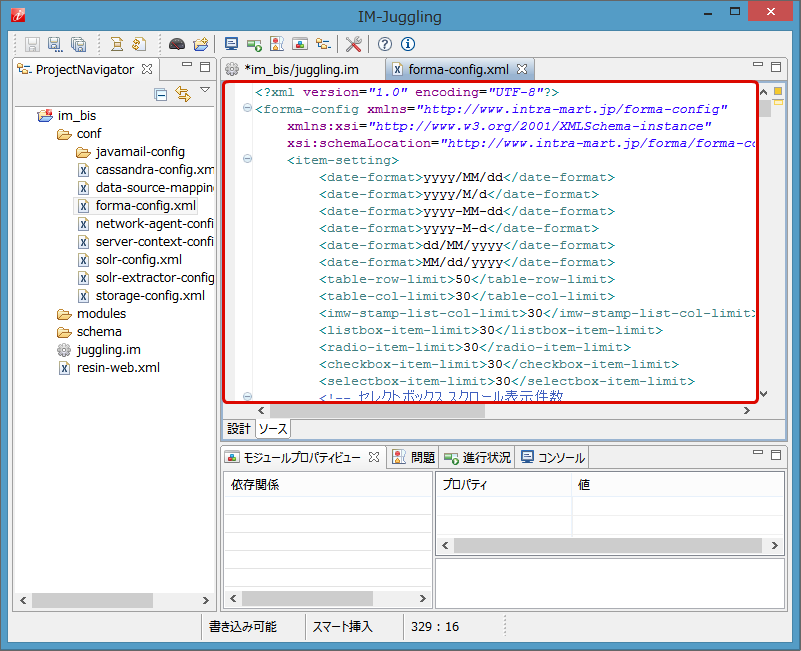The image size is (801, 651).
Task: Click the question mark help icon
Action: [385, 44]
